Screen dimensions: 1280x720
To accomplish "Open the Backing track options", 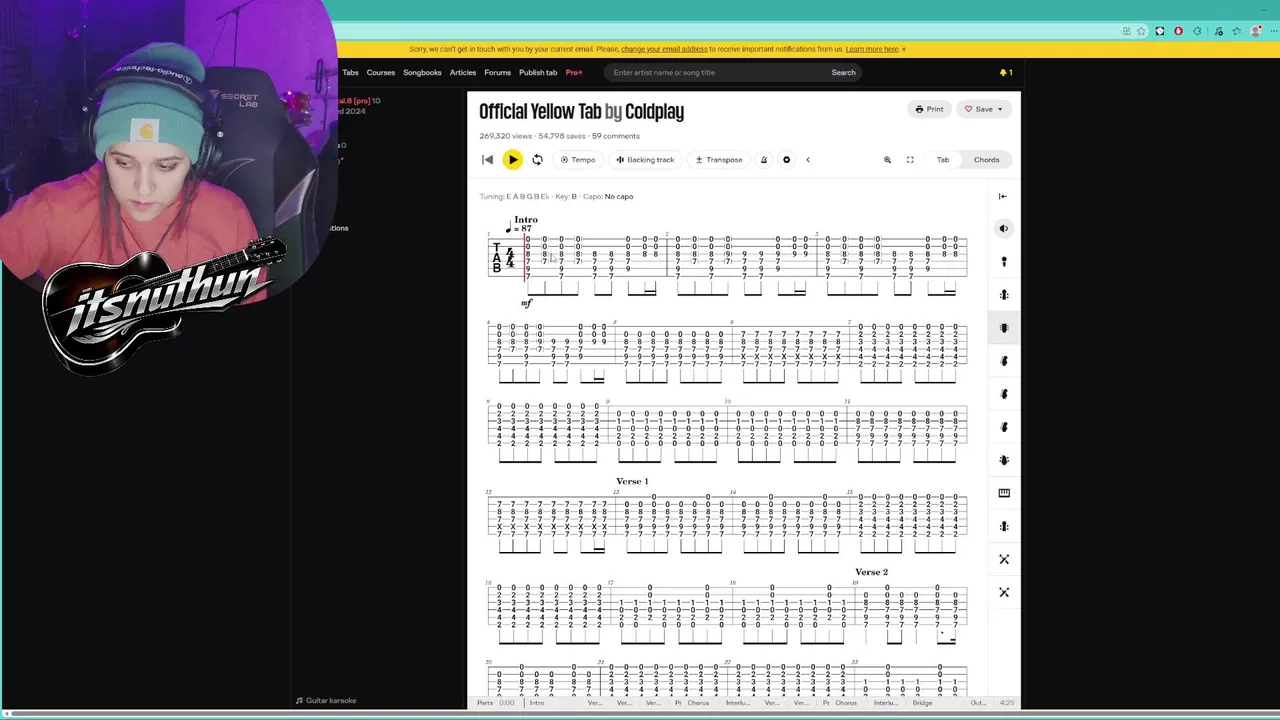I will click(645, 160).
